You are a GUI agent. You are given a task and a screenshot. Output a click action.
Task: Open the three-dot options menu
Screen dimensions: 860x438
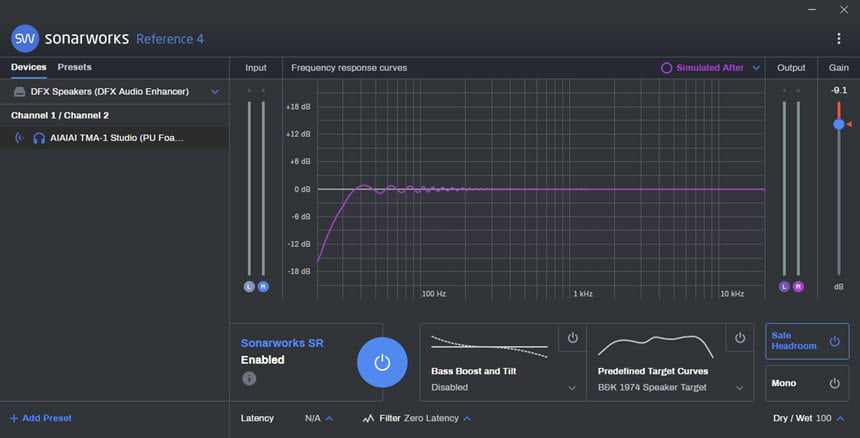click(838, 38)
